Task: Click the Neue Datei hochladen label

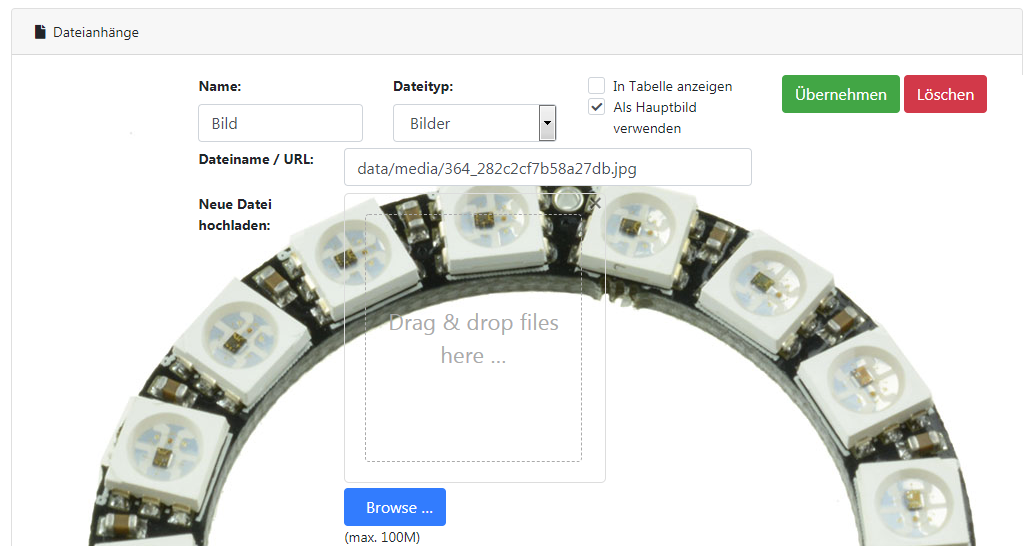Action: [x=235, y=215]
